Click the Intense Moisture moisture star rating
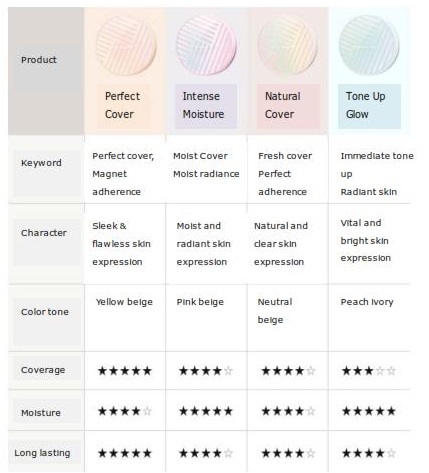 coord(206,411)
